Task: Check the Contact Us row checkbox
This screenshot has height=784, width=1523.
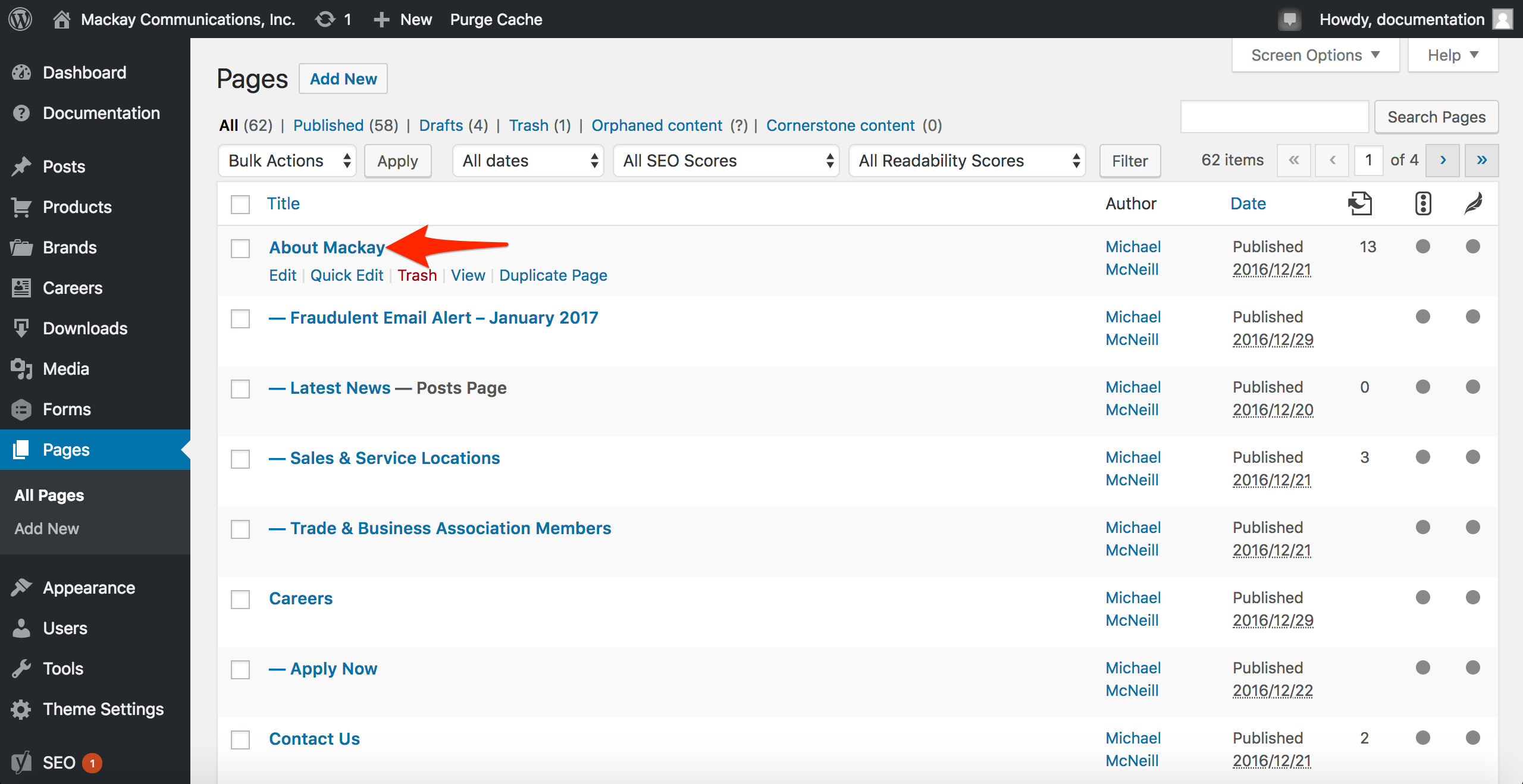Action: 240,739
